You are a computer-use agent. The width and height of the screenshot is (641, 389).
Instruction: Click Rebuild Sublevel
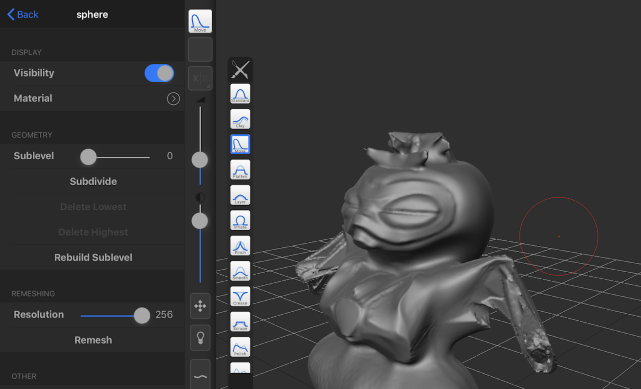click(93, 257)
